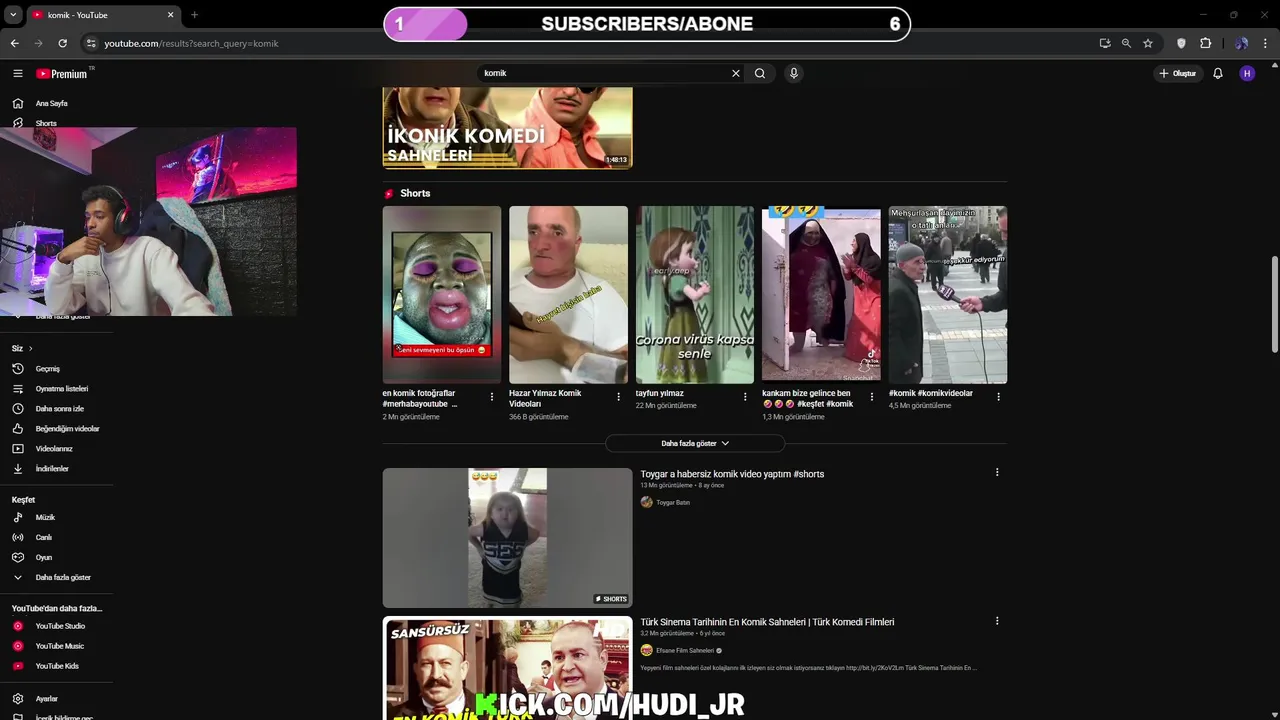Screen dimensions: 1280x720
Task: Open Chrome three-dot menu
Action: coord(1266,43)
